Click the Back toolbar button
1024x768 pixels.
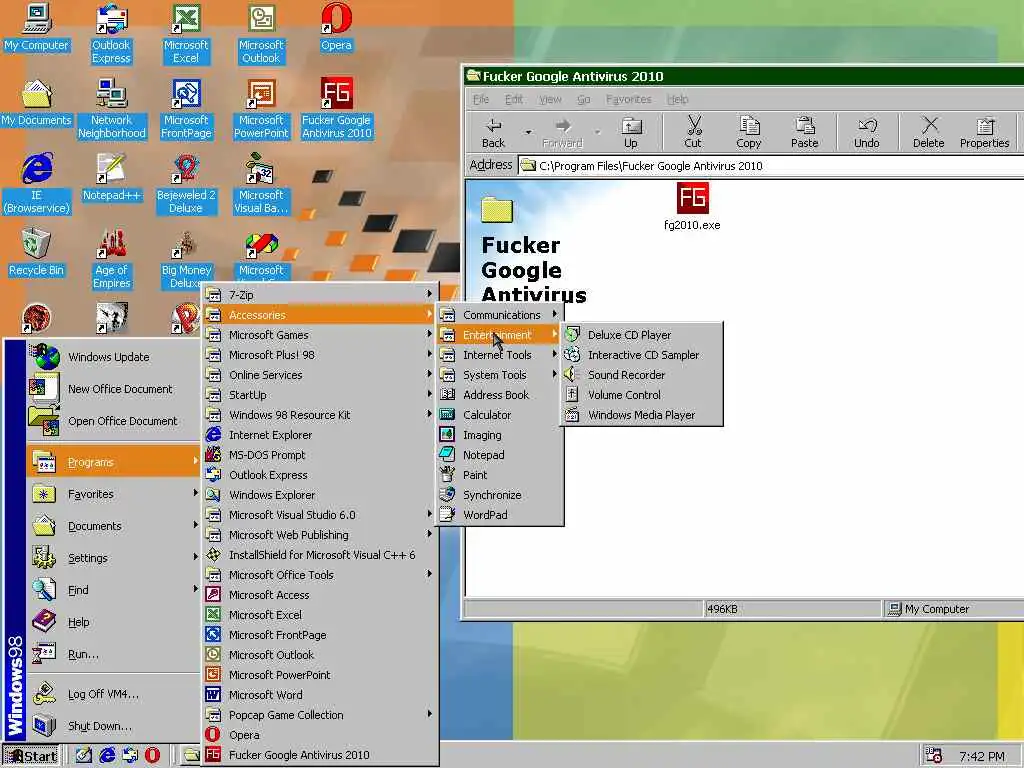pyautogui.click(x=494, y=132)
